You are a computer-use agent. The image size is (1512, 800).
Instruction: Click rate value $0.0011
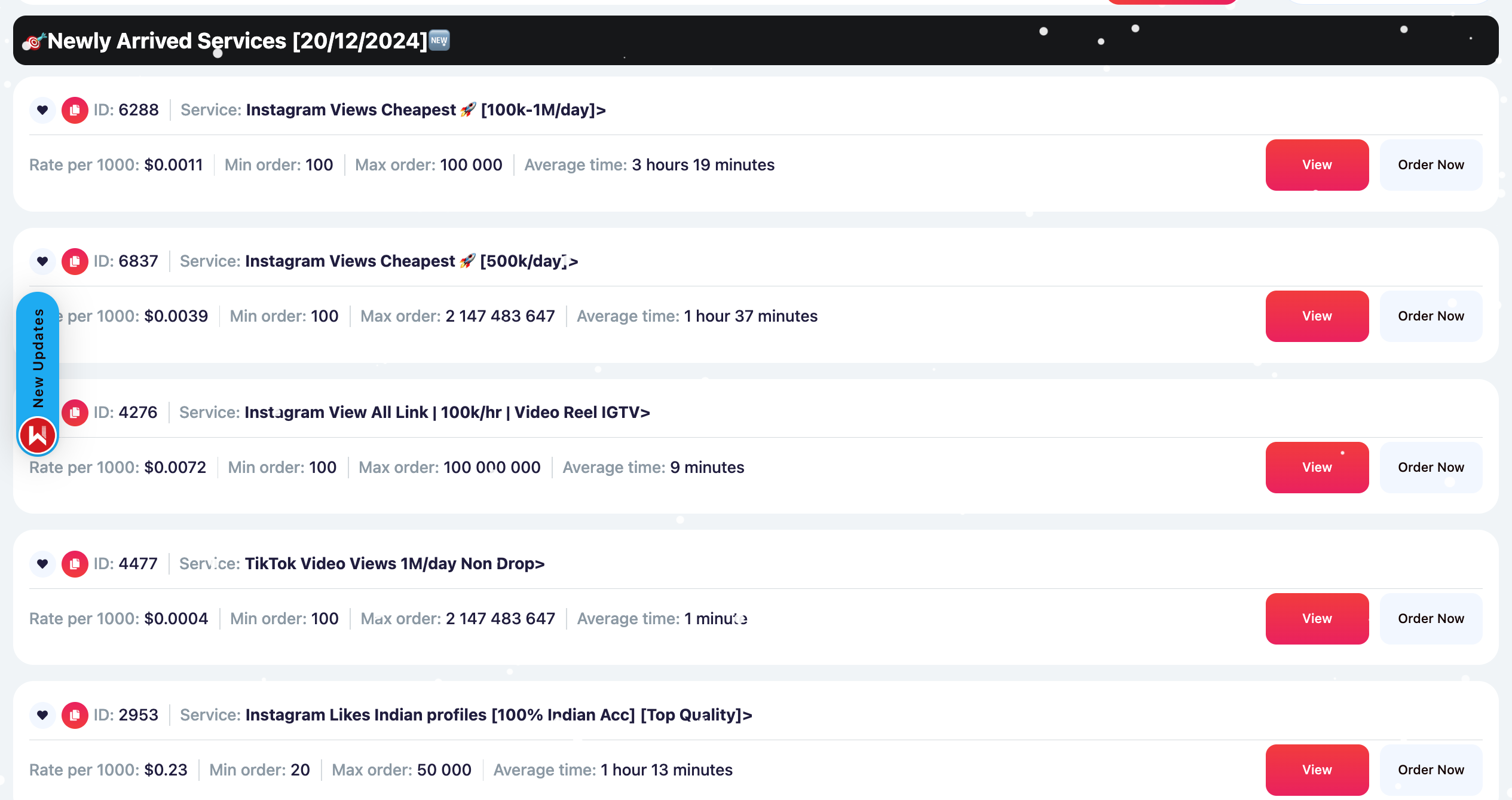(174, 165)
